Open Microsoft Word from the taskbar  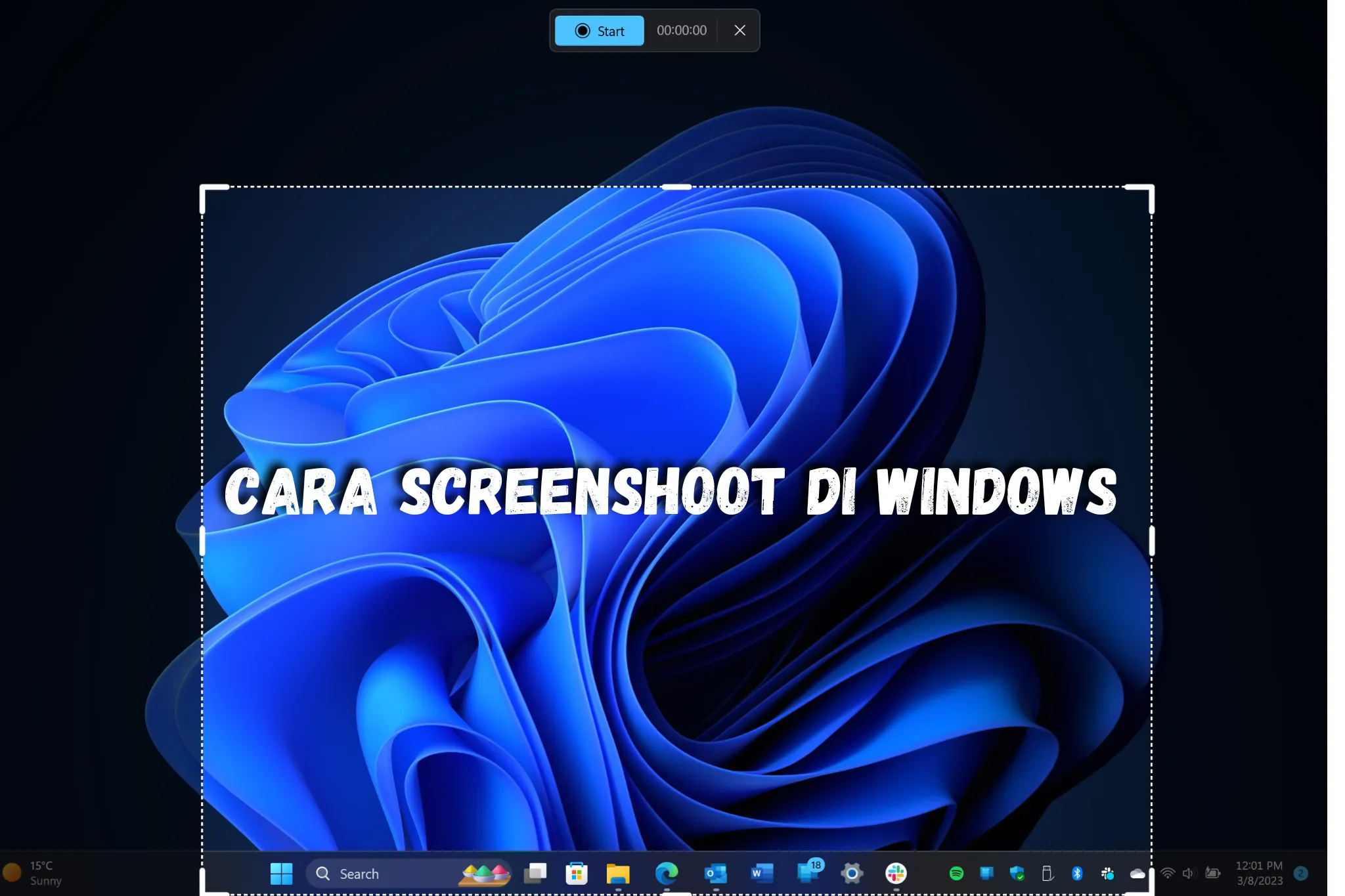[762, 874]
